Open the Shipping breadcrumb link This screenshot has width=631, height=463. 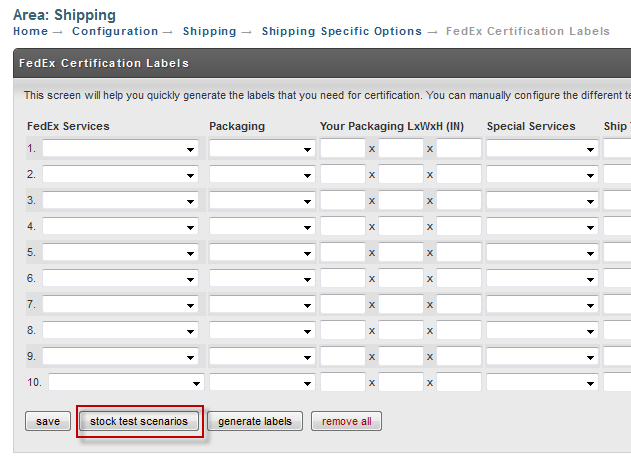(x=209, y=31)
